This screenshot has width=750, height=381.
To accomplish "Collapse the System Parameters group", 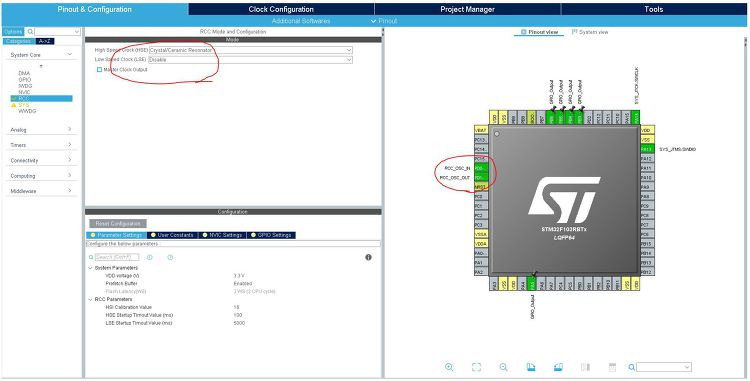I will pyautogui.click(x=90, y=268).
